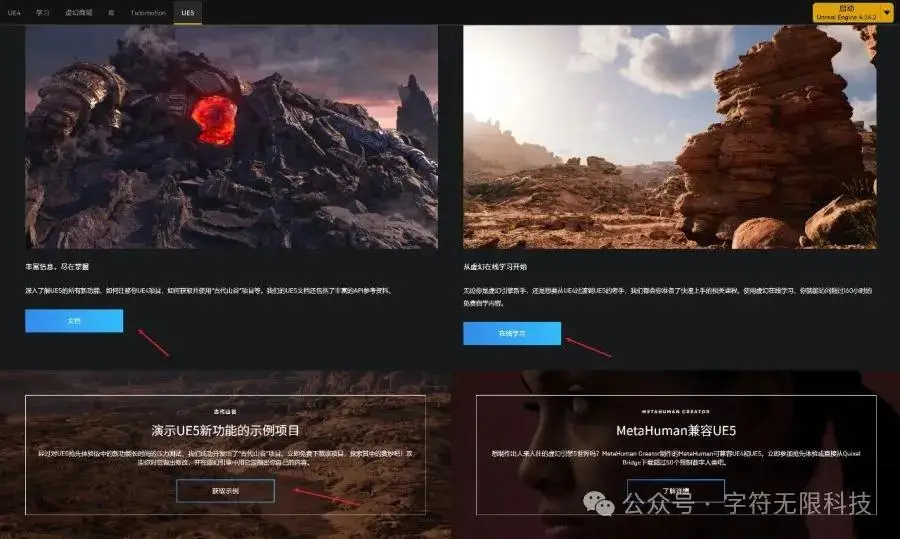Click the 演示UE5新功能的示例项目 heading

226,431
